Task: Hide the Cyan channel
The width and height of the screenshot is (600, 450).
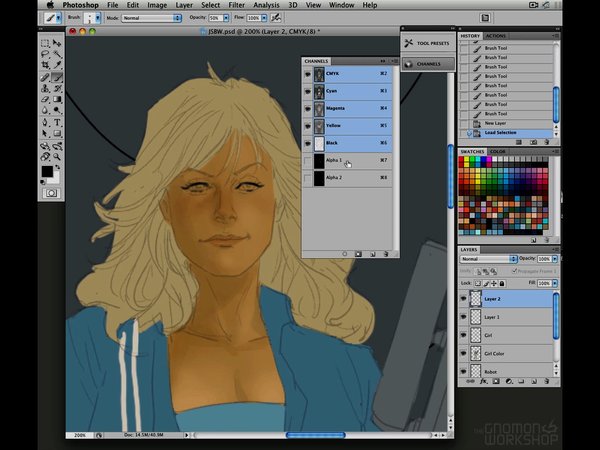Action: [308, 91]
